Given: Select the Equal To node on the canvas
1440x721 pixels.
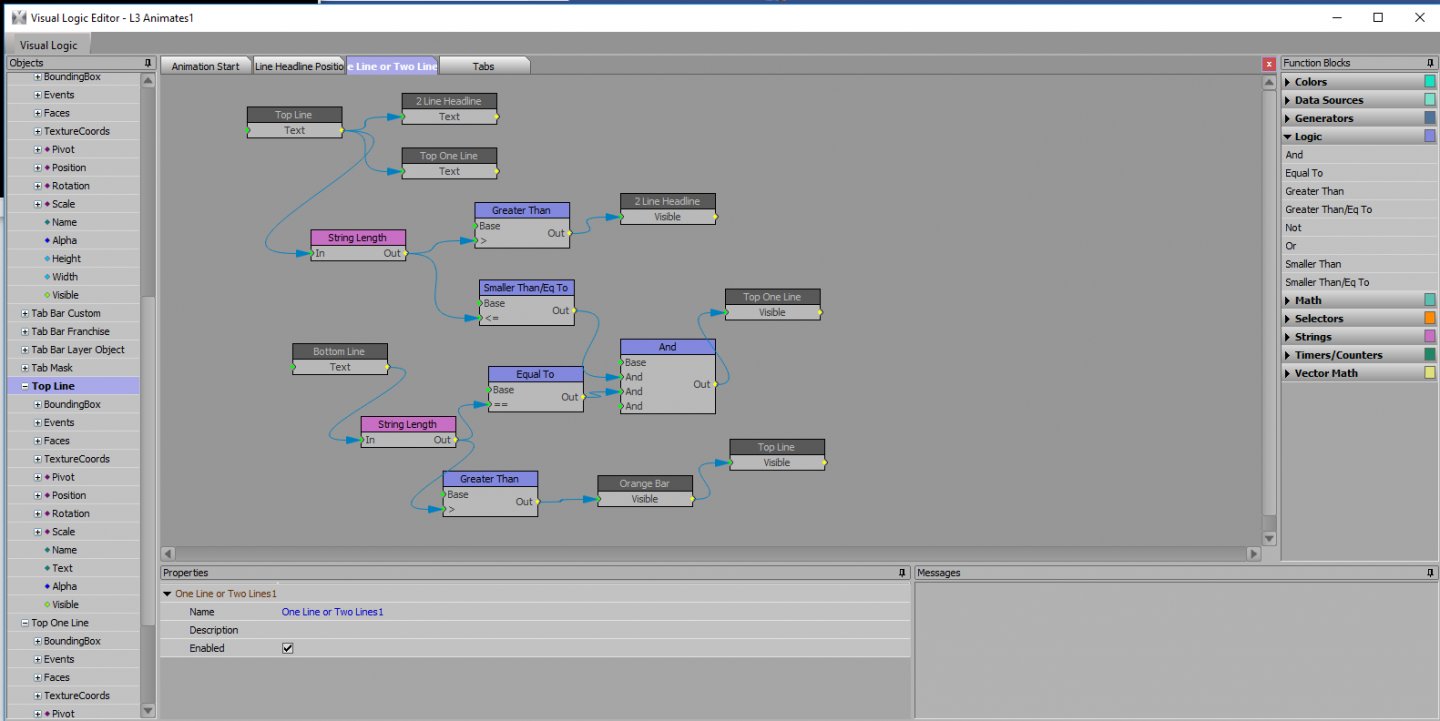Looking at the screenshot, I should (x=536, y=374).
